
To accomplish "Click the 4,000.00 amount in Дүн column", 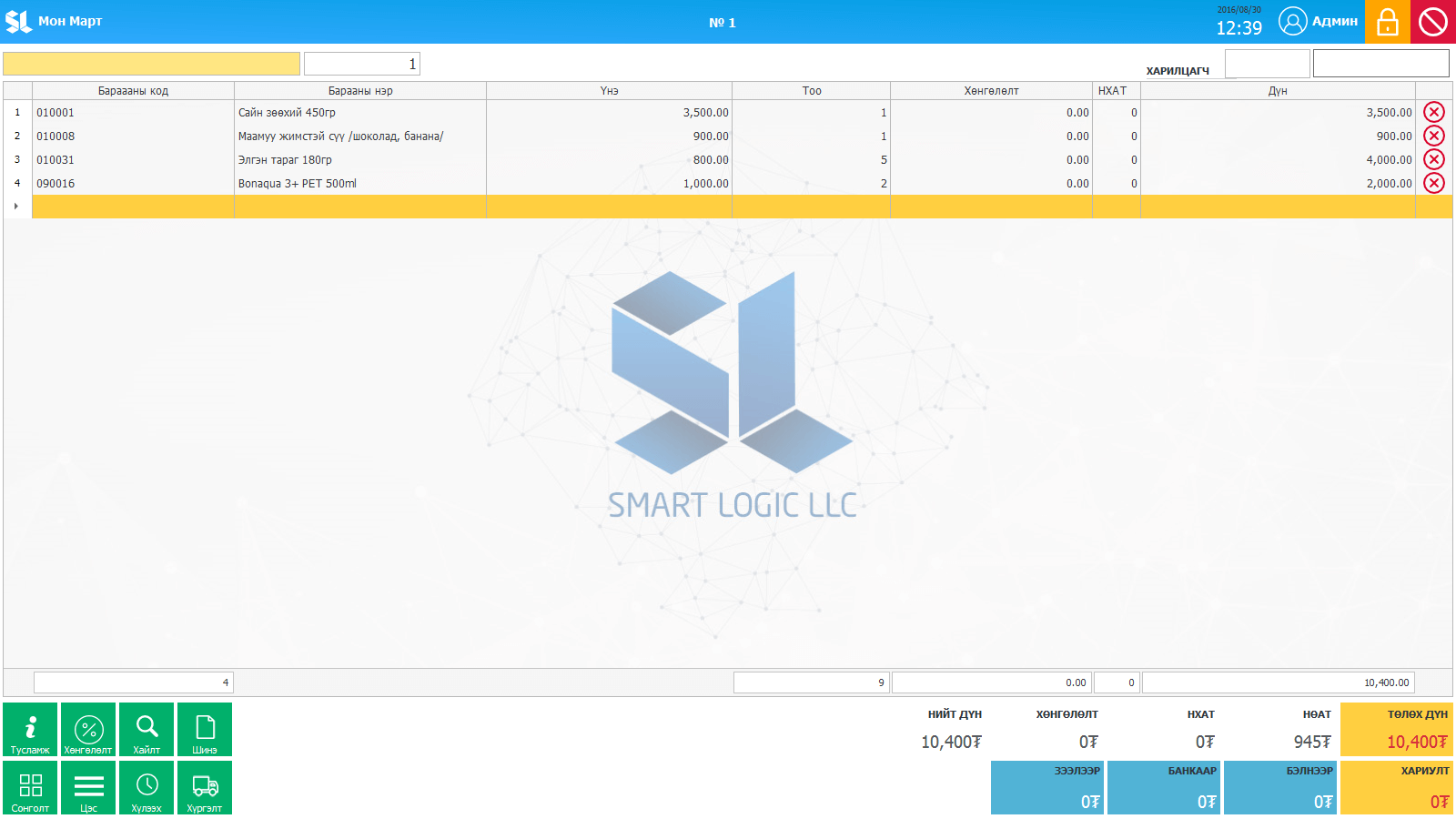I will tap(1278, 159).
